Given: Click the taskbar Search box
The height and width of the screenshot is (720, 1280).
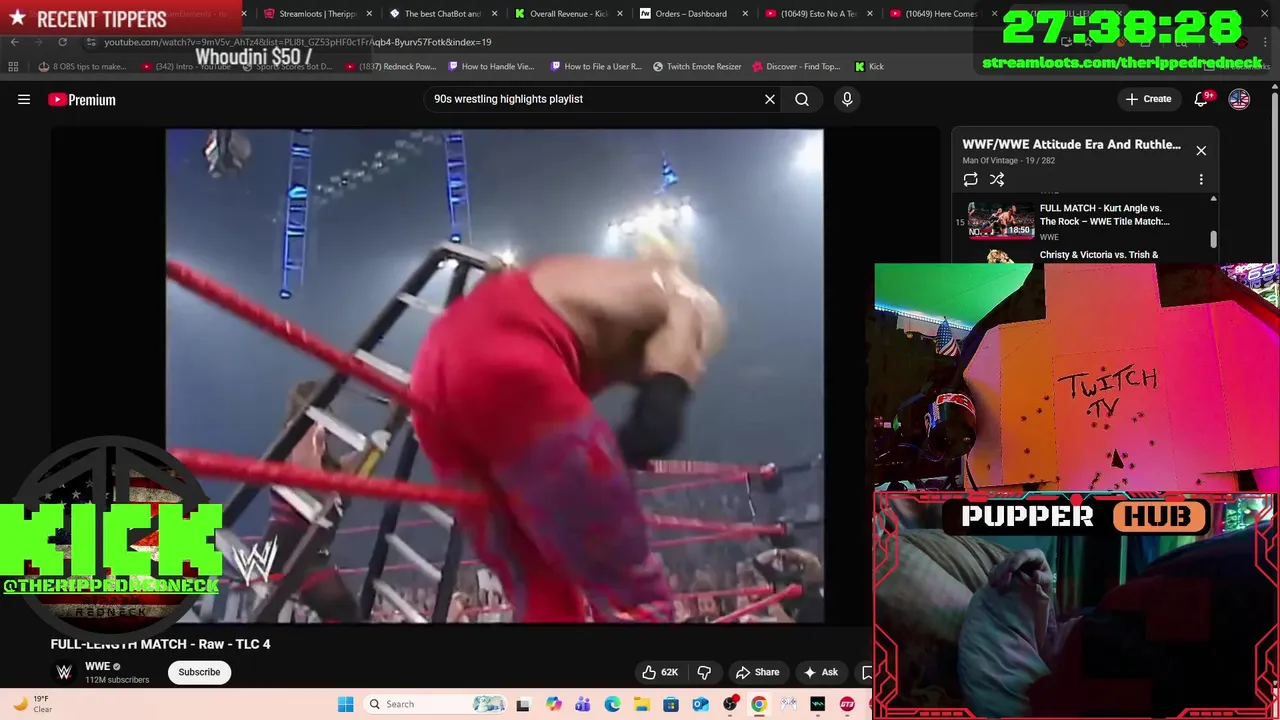Looking at the screenshot, I should [436, 704].
